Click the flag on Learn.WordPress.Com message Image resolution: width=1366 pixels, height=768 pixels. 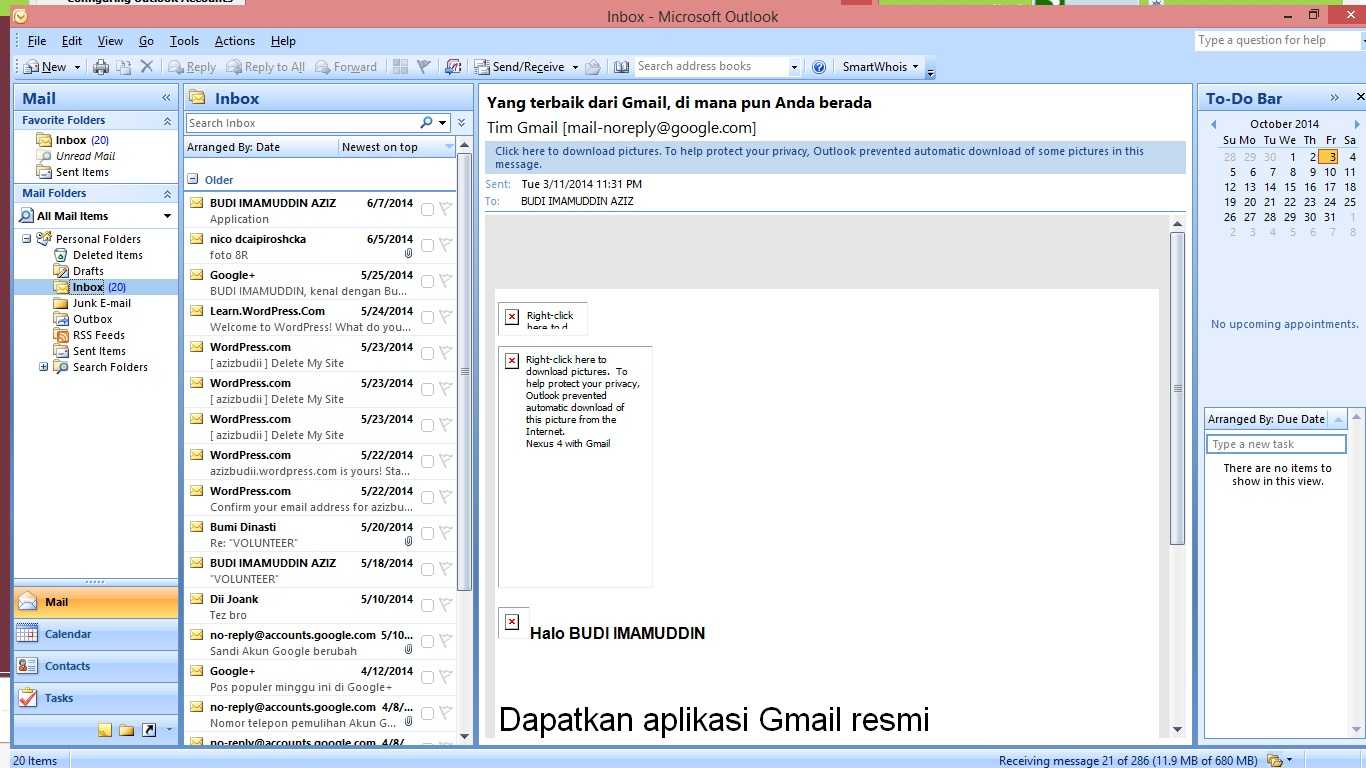(445, 317)
